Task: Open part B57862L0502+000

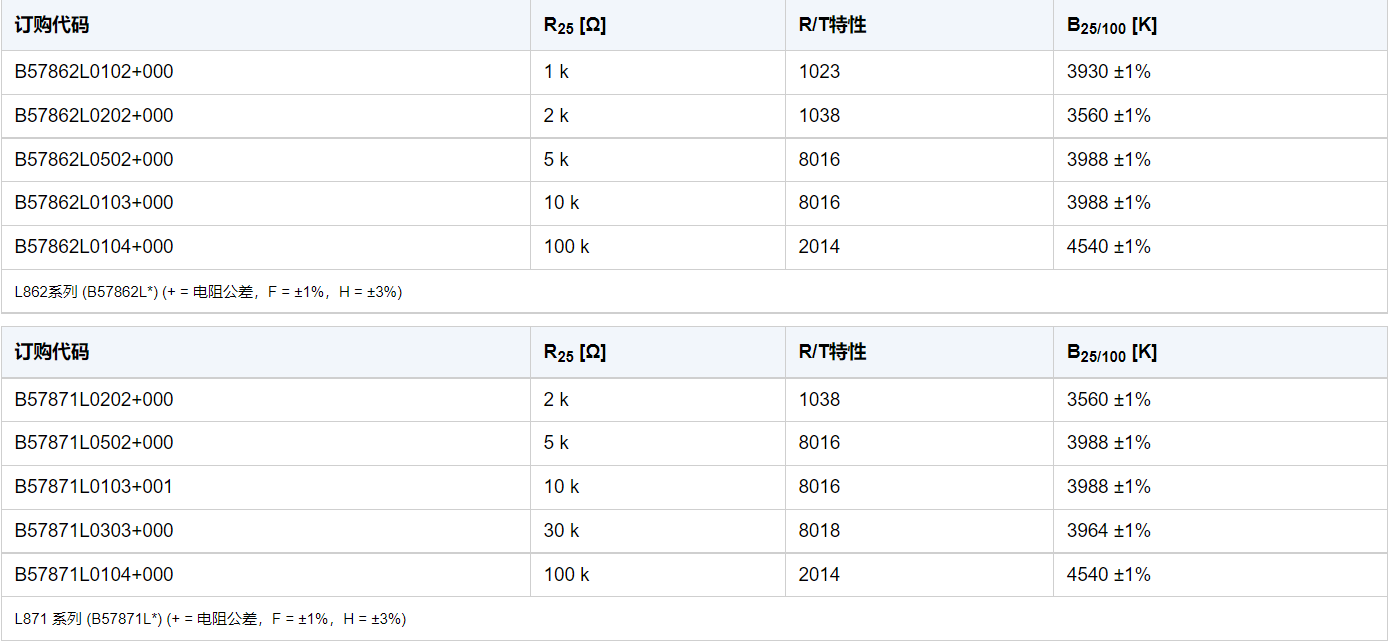Action: tap(94, 160)
